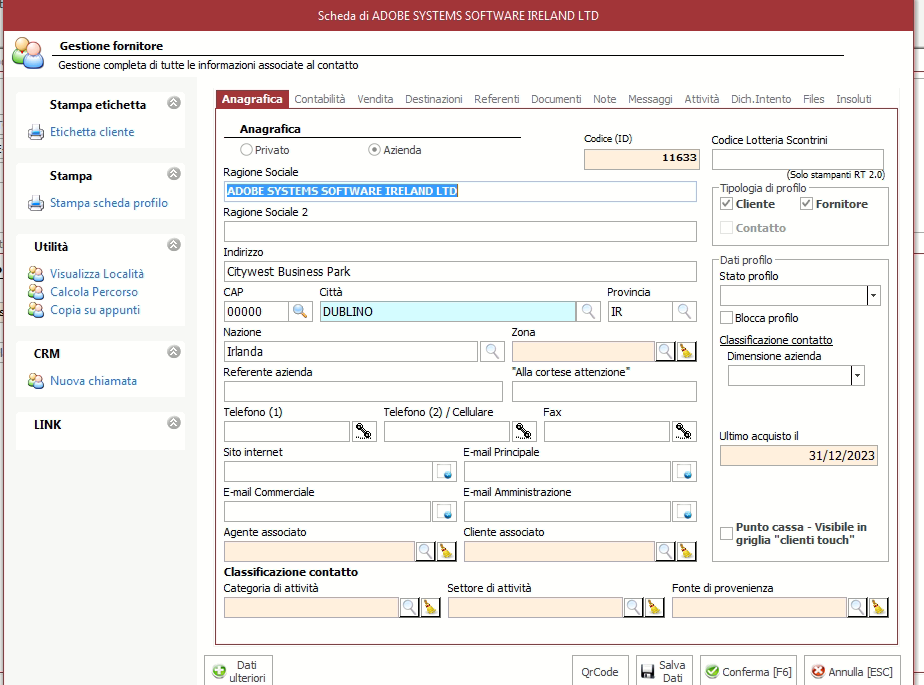Open Sito internet browser icon

pos(445,472)
